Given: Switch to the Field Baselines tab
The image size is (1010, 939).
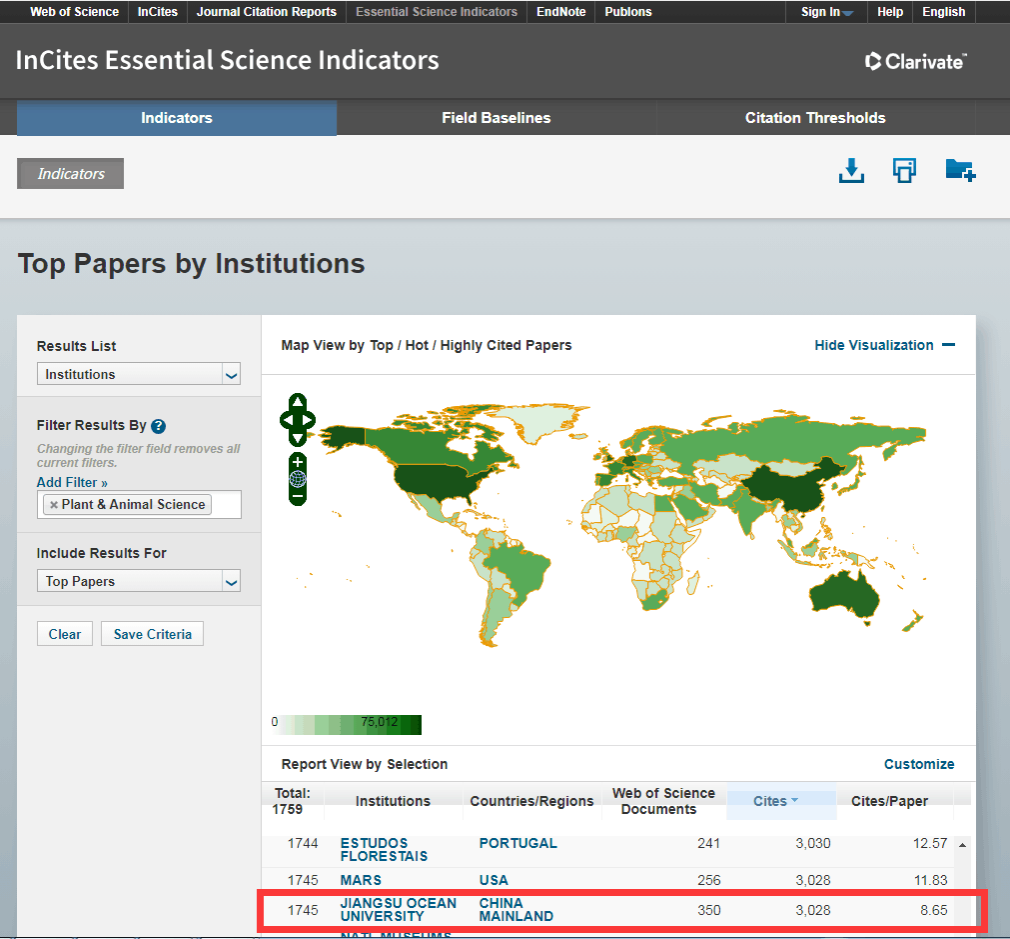Looking at the screenshot, I should pos(496,118).
